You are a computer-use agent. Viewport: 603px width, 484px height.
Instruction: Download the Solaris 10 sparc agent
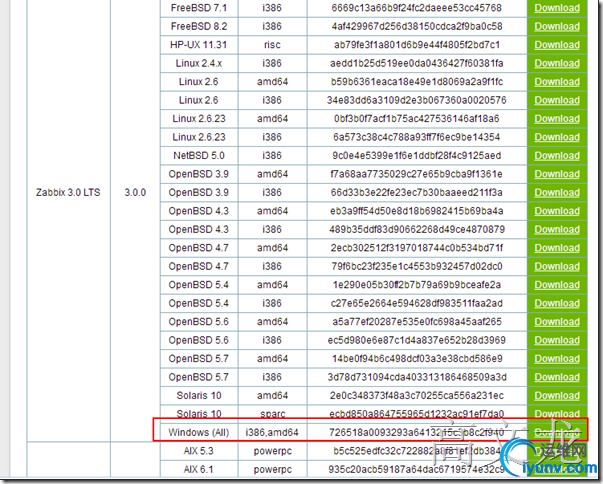click(557, 414)
